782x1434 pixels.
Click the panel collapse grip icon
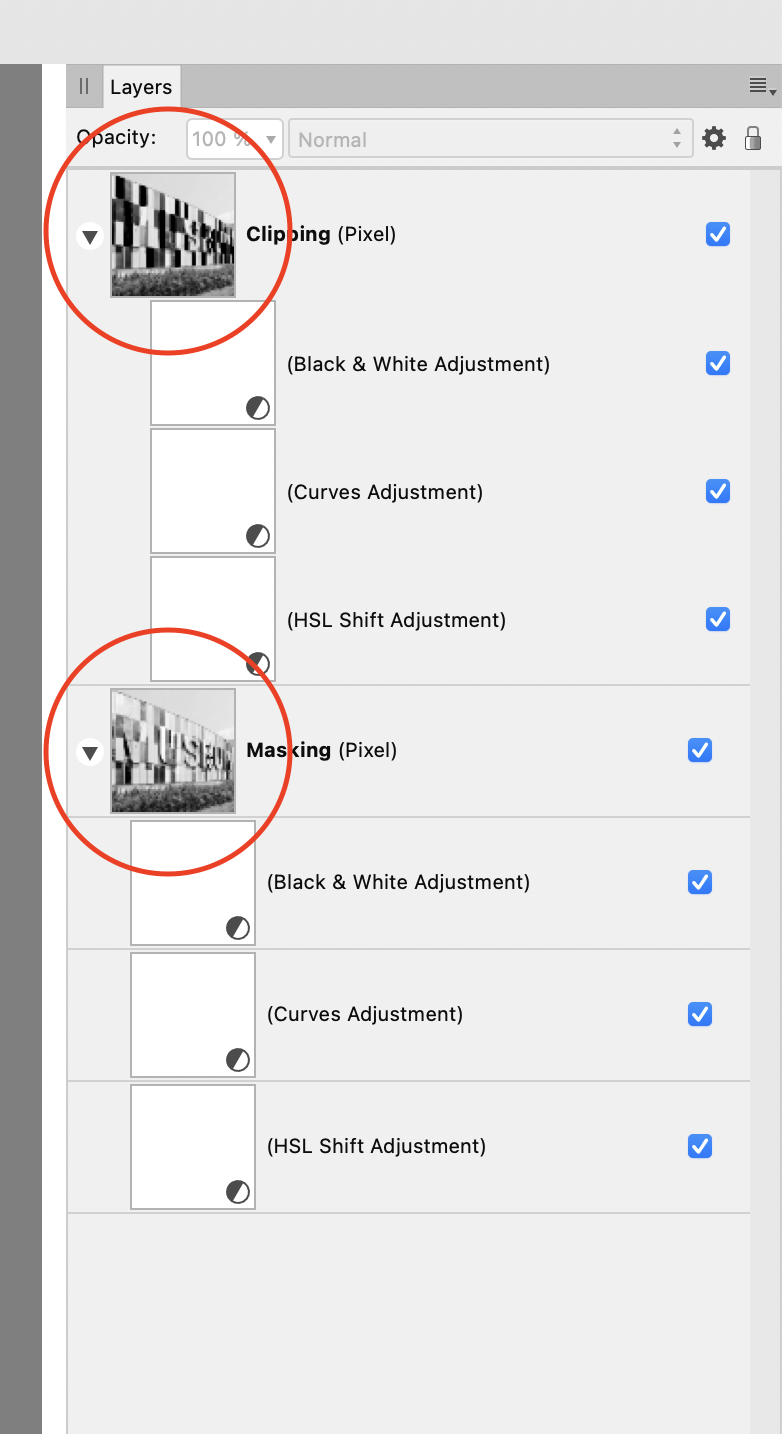(84, 87)
